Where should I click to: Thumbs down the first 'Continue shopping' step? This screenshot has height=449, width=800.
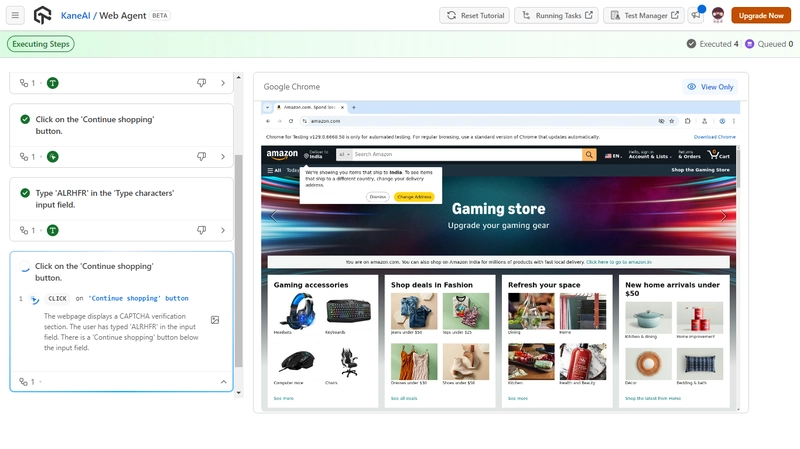(202, 157)
